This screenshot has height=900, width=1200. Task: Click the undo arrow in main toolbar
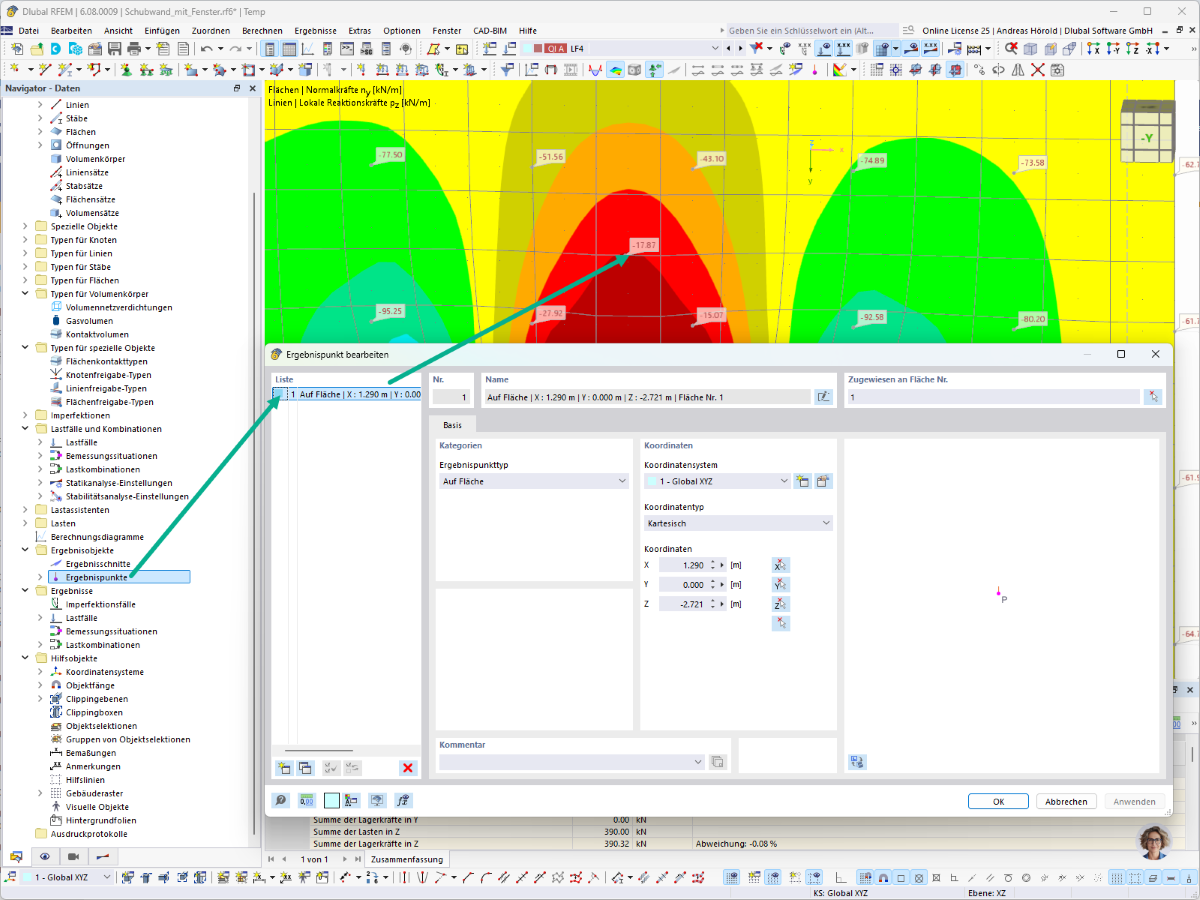point(206,48)
